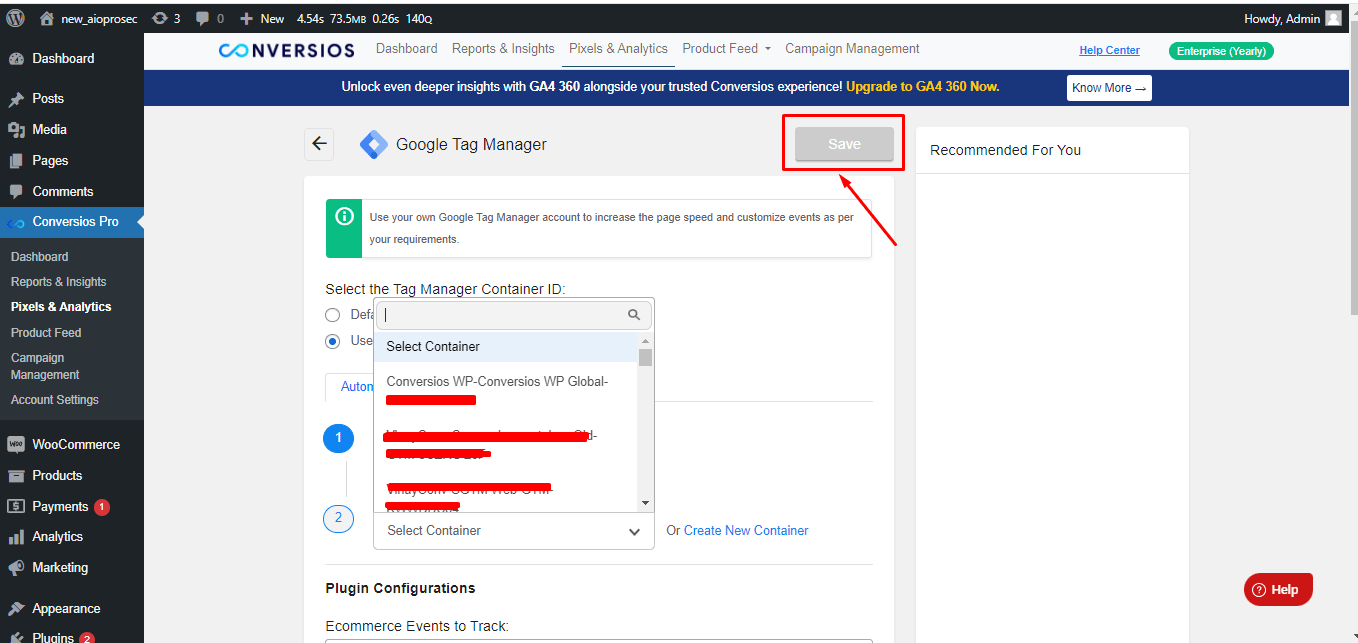Screen dimensions: 1358x643
Task: Click the Save button
Action: pyautogui.click(x=844, y=144)
